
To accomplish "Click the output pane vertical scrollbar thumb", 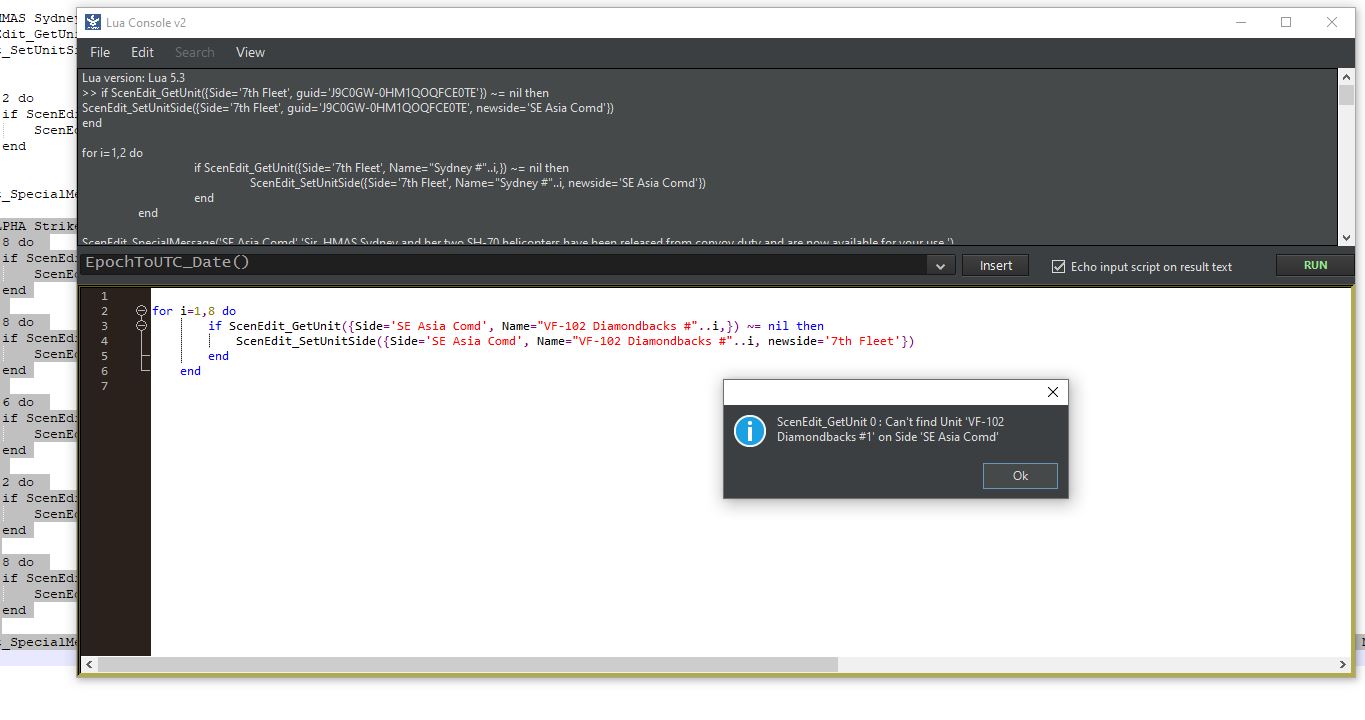I will (x=1346, y=95).
